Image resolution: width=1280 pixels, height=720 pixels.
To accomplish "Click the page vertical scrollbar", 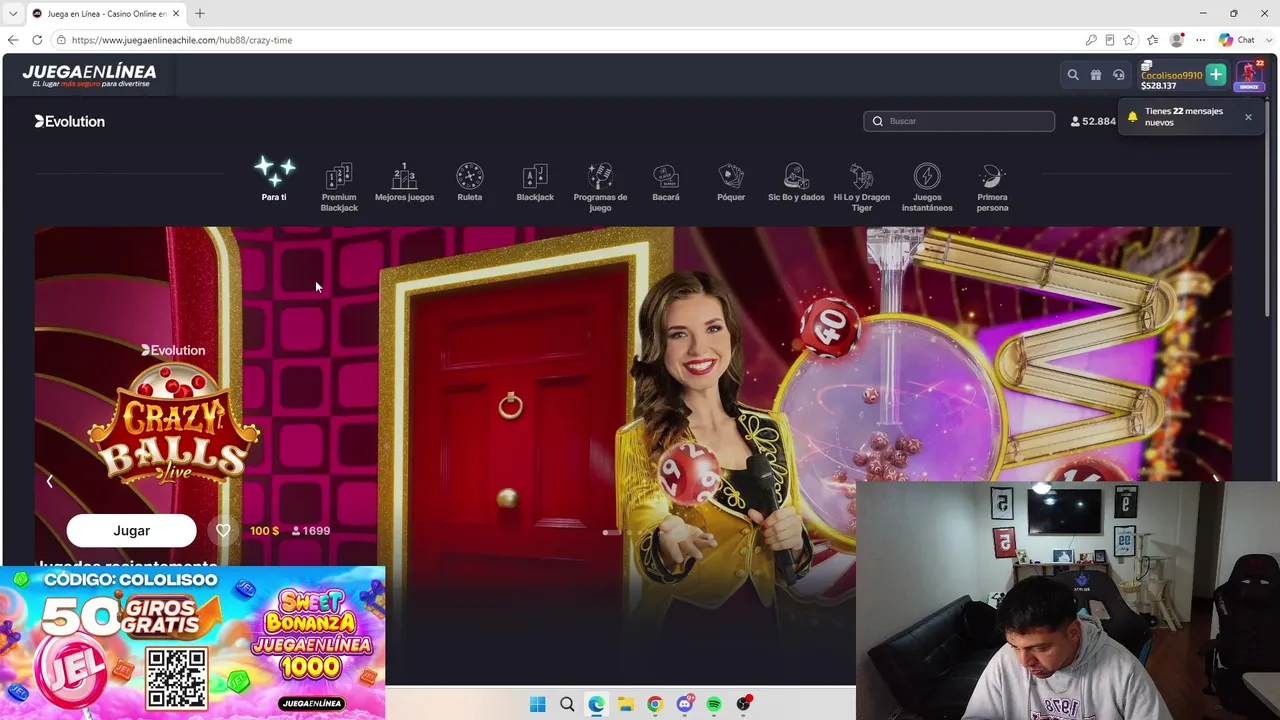I will (1267, 210).
